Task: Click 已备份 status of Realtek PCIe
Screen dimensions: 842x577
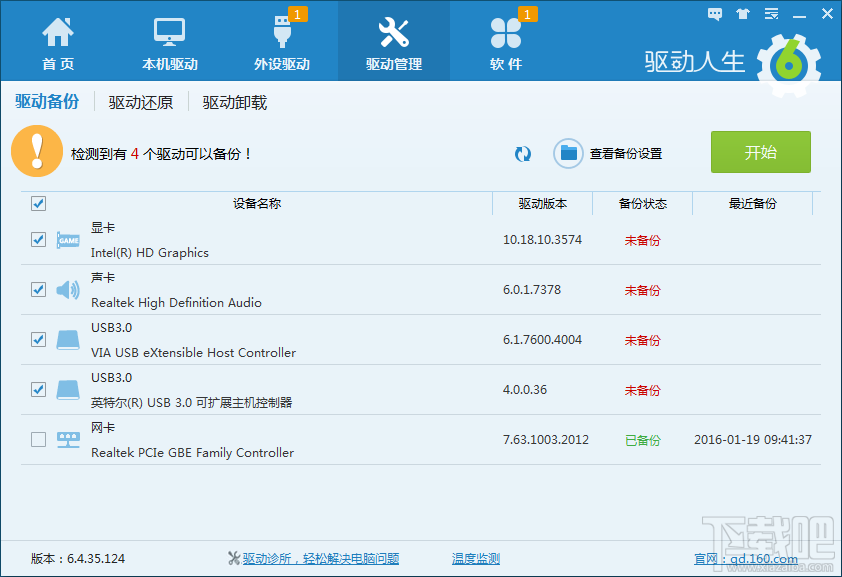Action: 642,441
